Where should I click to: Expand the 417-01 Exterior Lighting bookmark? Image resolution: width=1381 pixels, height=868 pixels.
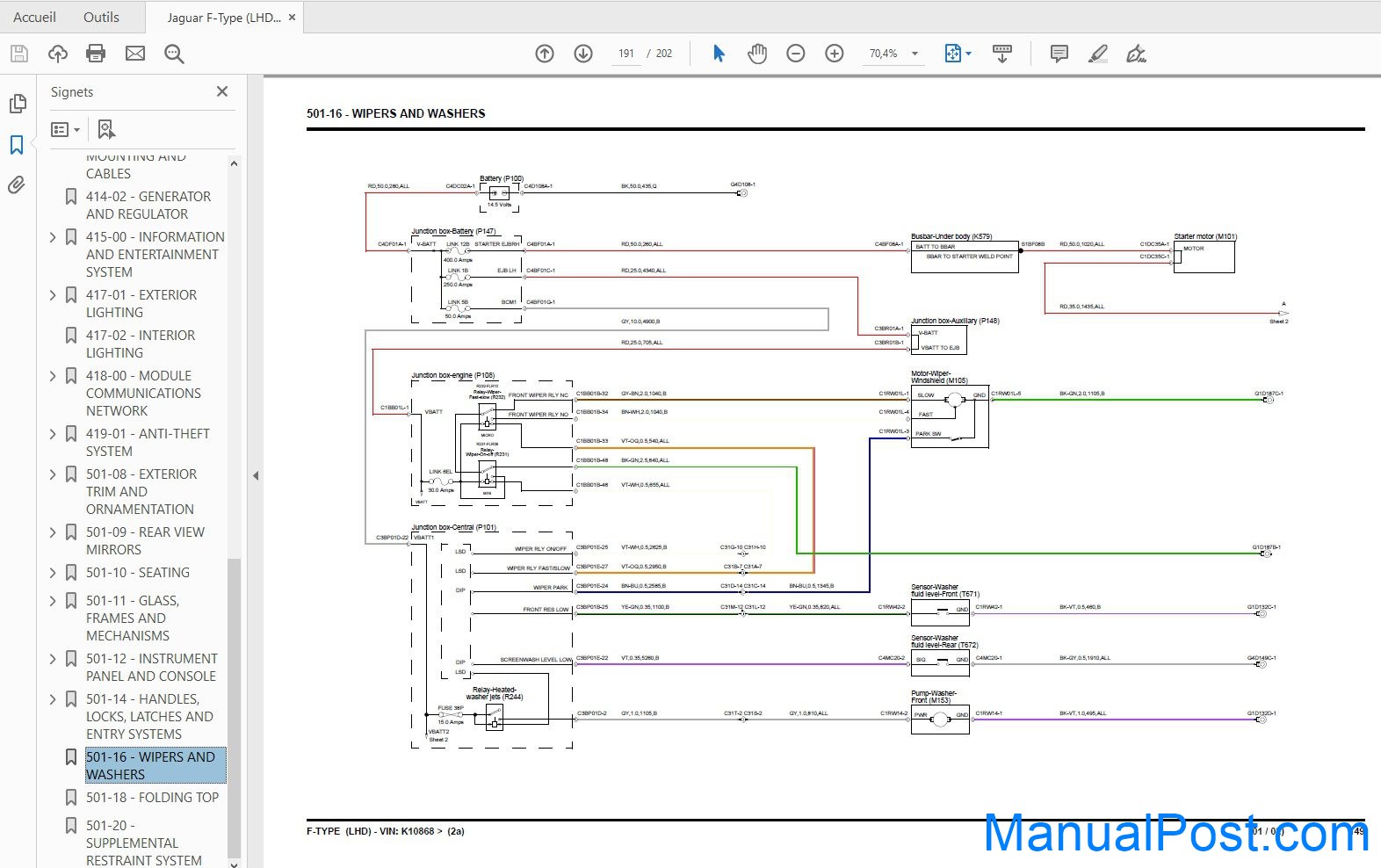(53, 295)
